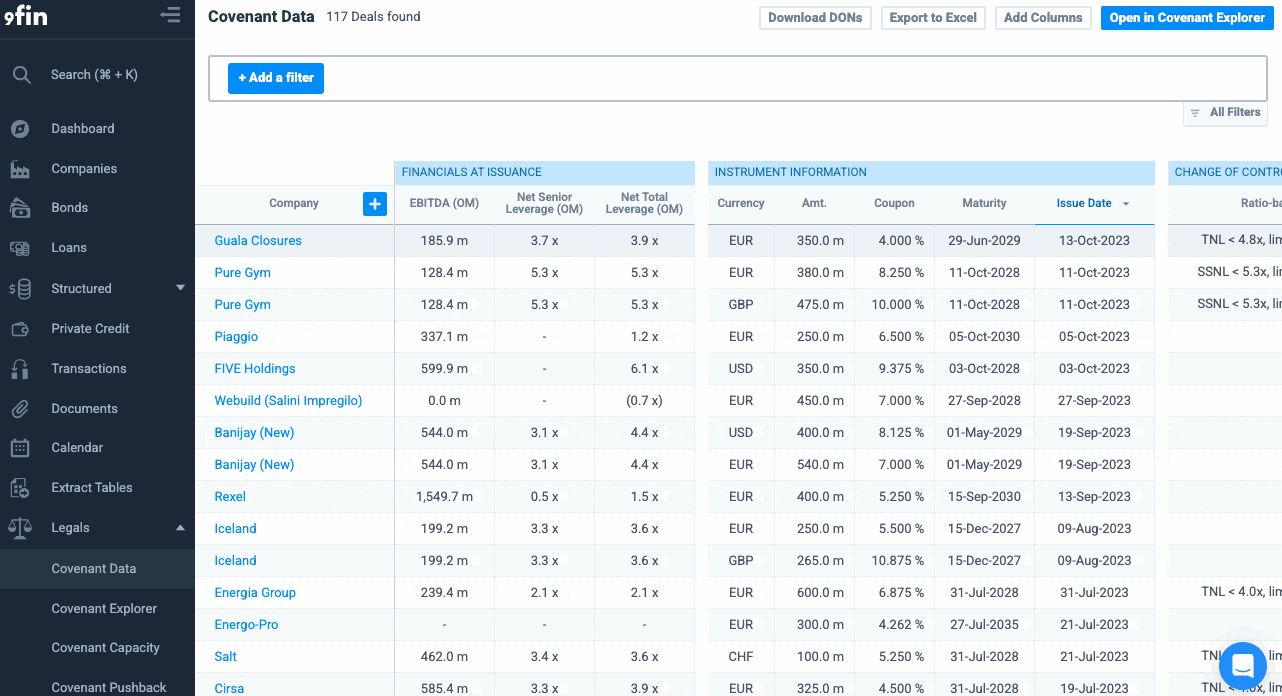Open the Piaggio company link
This screenshot has width=1282, height=696.
(235, 337)
